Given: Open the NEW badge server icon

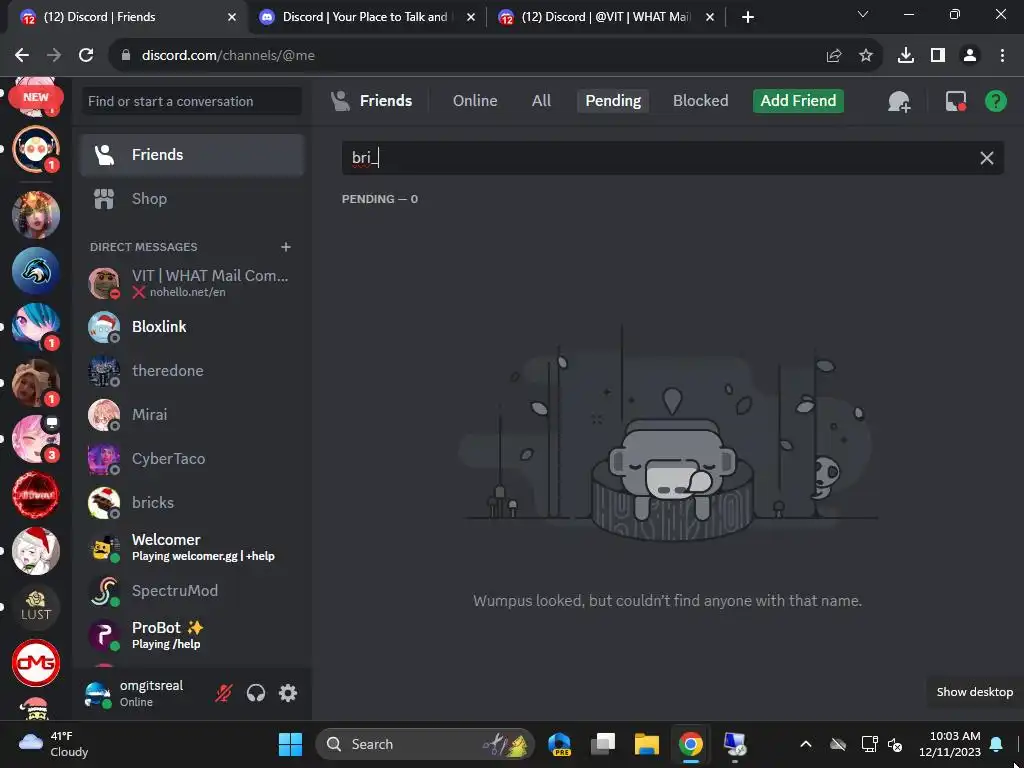Looking at the screenshot, I should click(36, 98).
